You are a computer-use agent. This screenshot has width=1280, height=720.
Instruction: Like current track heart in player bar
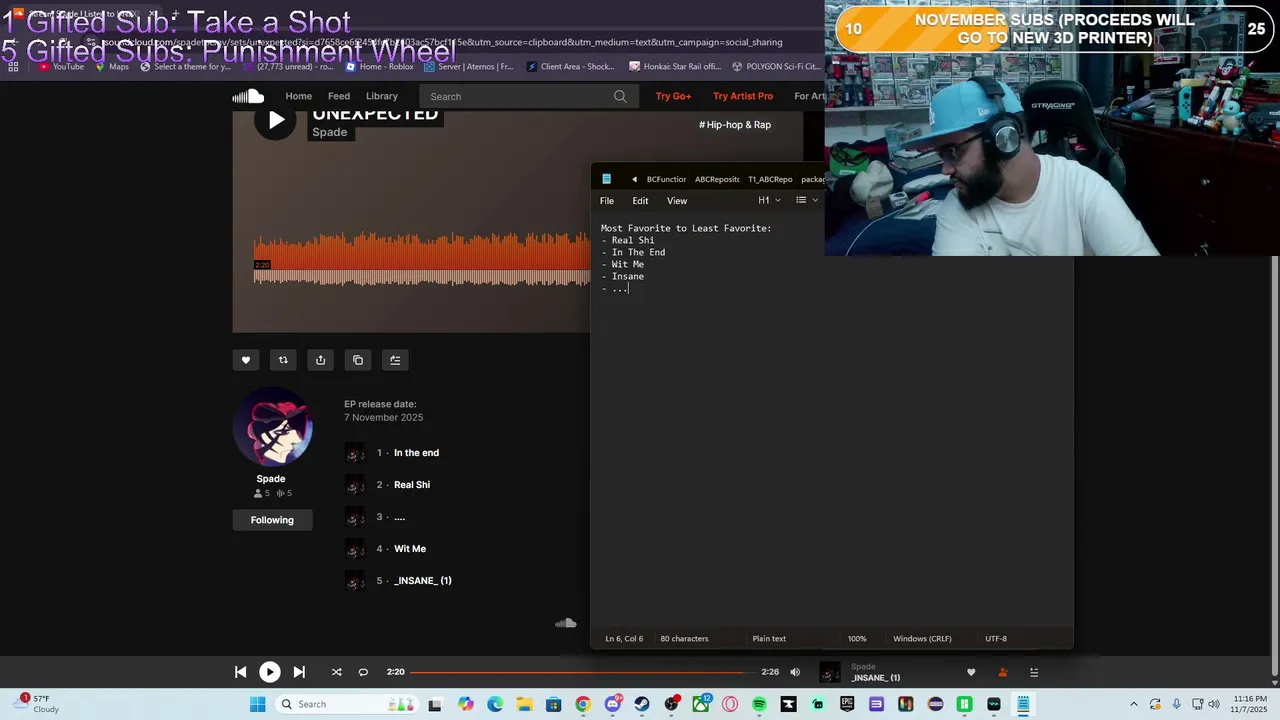(970, 672)
